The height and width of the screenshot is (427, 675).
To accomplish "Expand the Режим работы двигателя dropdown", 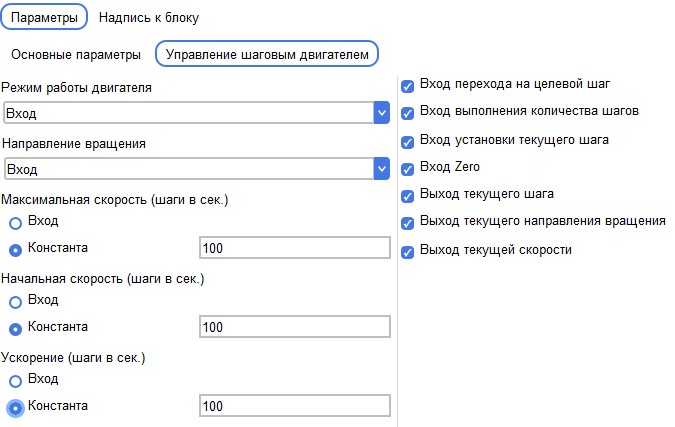I will click(196, 113).
